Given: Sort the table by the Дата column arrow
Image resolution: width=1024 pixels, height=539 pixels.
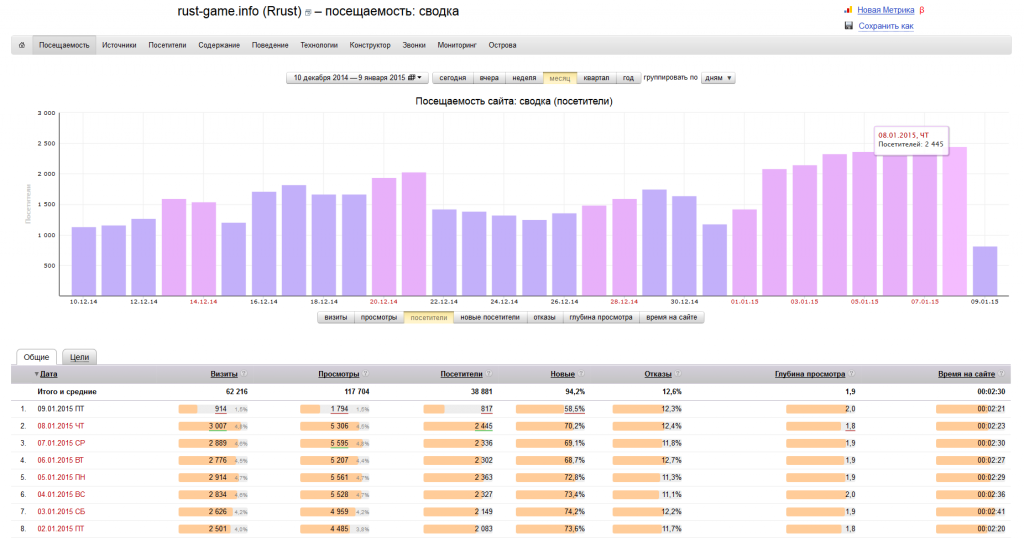Looking at the screenshot, I should [37, 374].
